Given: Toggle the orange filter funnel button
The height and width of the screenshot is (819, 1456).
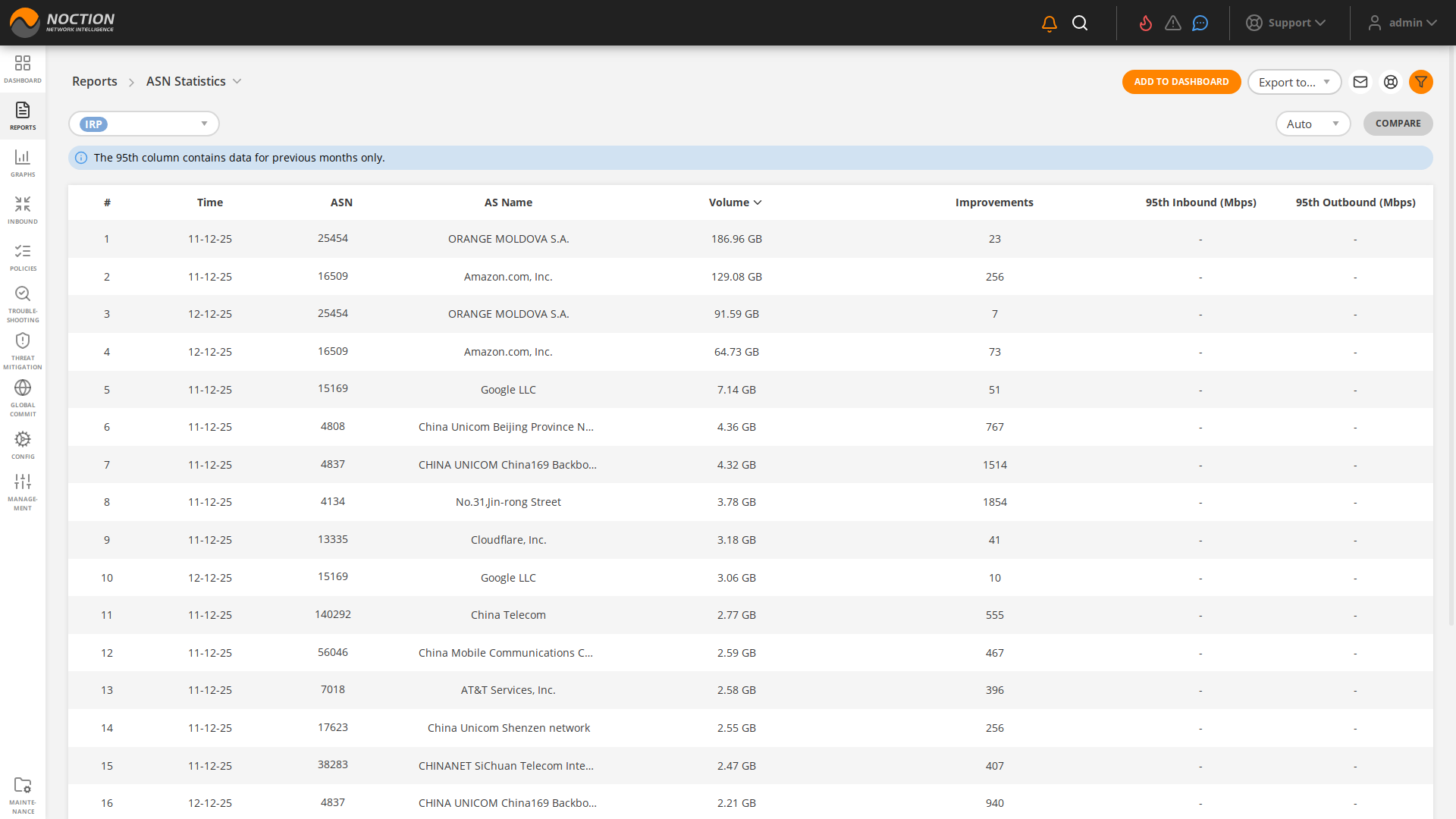Looking at the screenshot, I should (1421, 82).
